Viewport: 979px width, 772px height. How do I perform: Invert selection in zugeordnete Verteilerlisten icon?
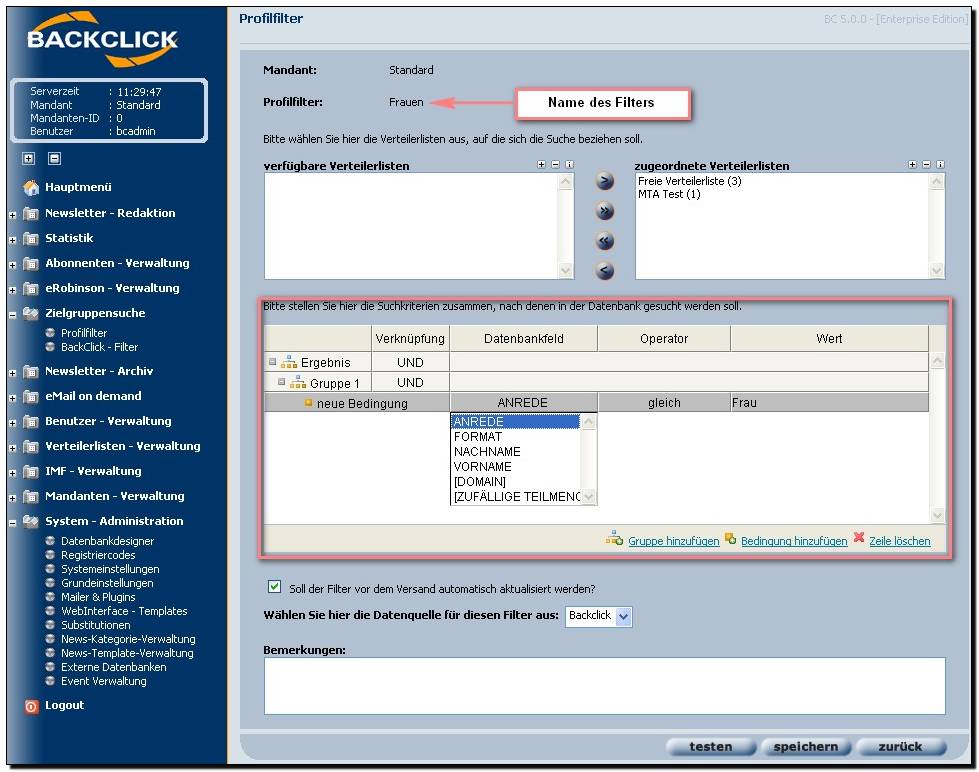(940, 165)
